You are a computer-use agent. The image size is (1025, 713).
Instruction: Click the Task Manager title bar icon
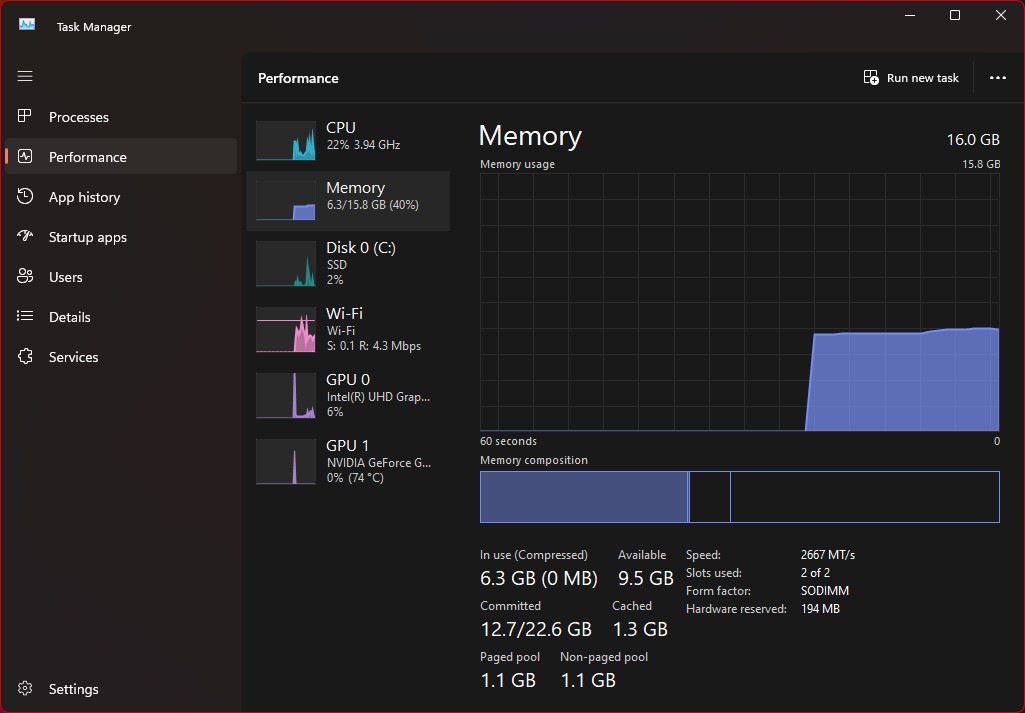27,25
